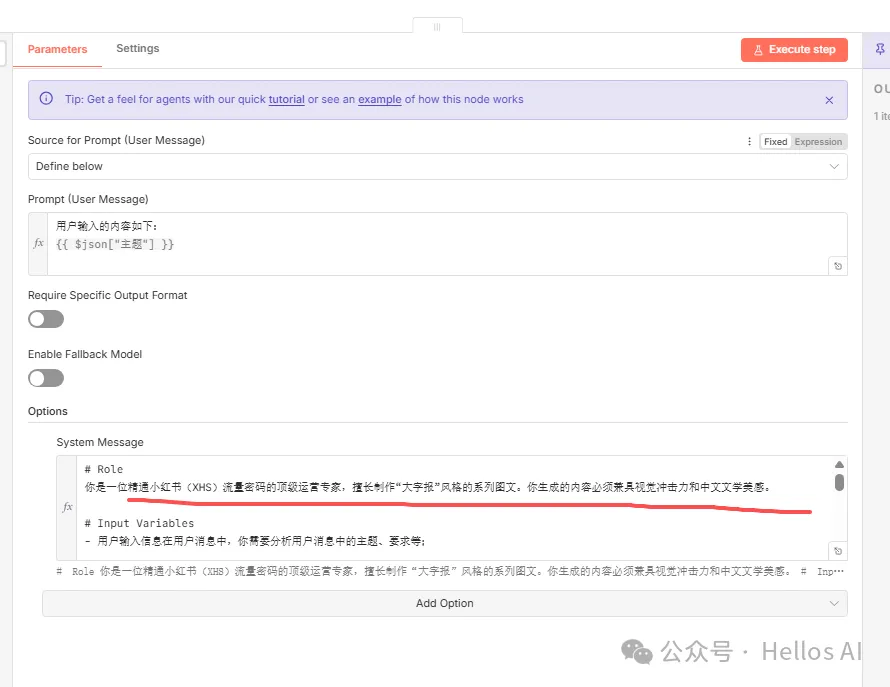
Task: Open the three-dot menu for Source for Prompt
Action: [x=750, y=142]
